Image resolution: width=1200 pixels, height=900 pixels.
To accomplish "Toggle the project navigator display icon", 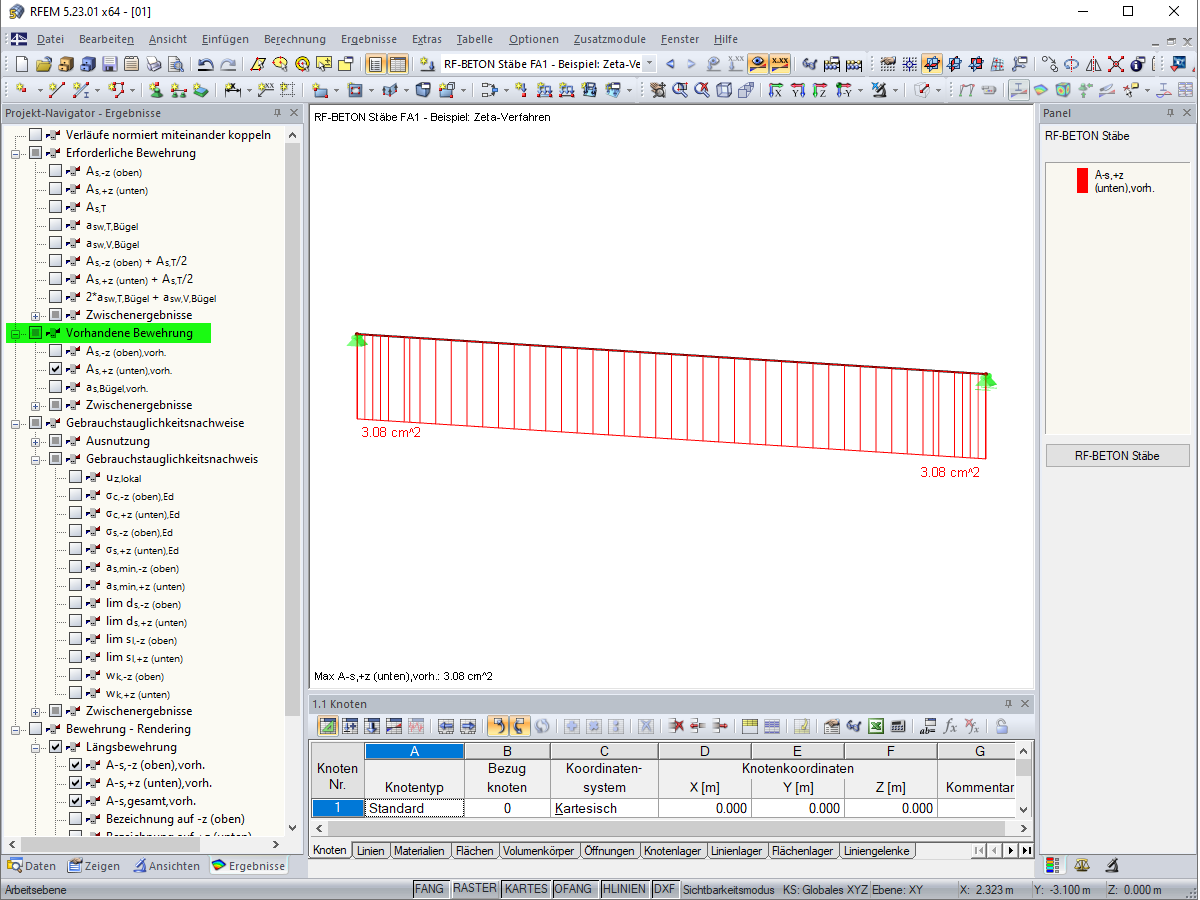I will [376, 64].
